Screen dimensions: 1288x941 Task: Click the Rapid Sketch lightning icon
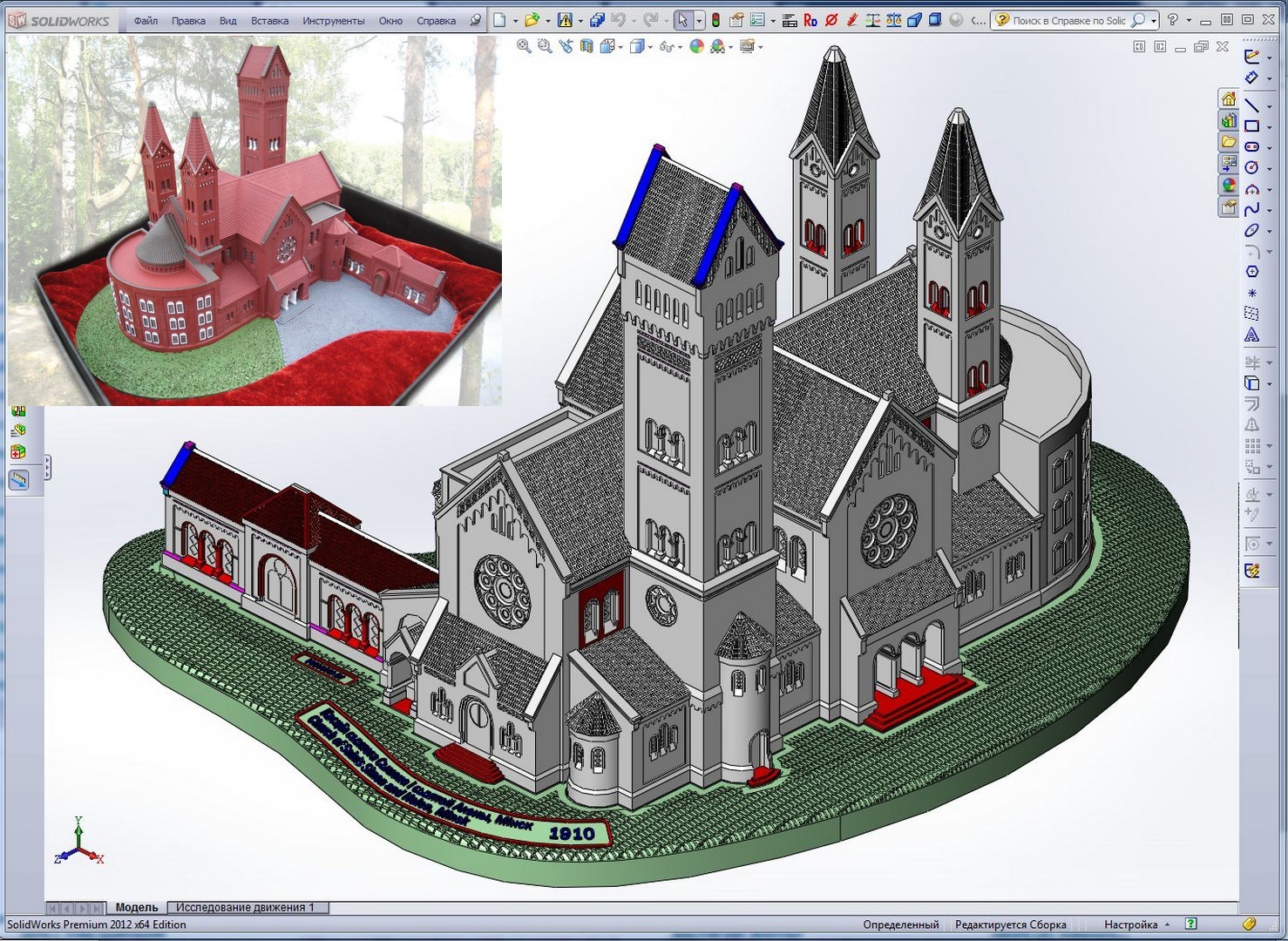pos(1251,571)
